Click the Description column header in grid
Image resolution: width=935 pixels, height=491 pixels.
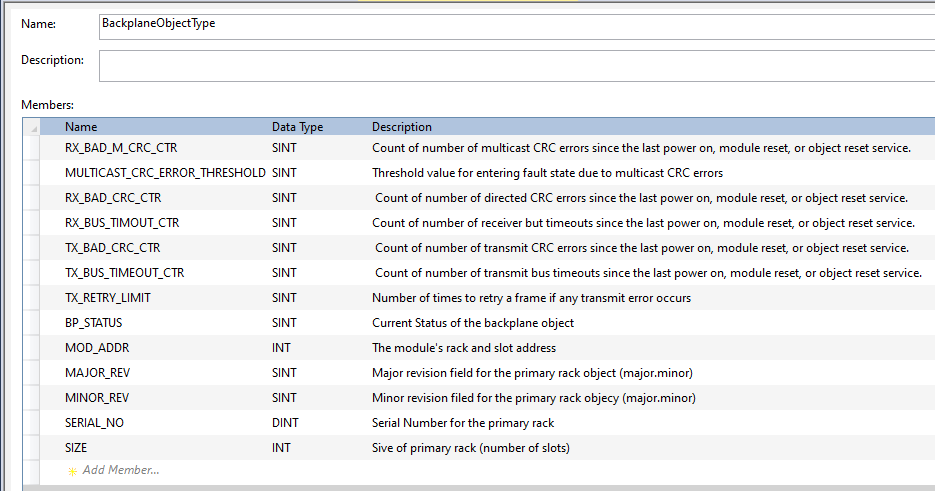point(402,127)
